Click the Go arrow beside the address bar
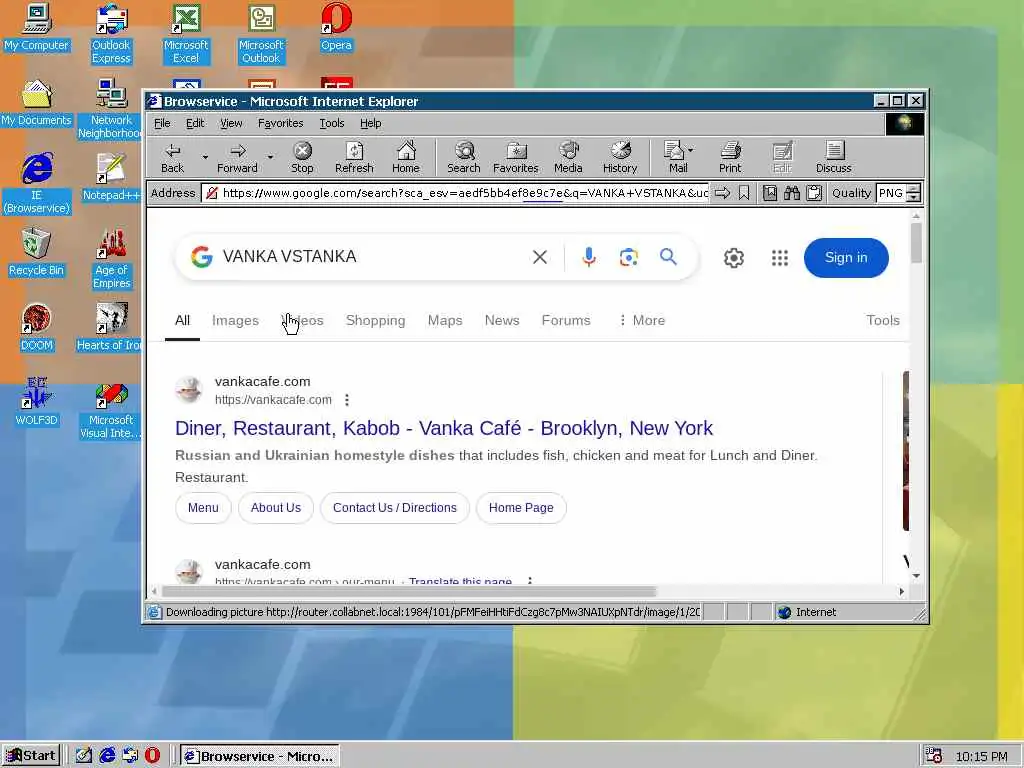Image resolution: width=1024 pixels, height=768 pixels. (x=722, y=193)
